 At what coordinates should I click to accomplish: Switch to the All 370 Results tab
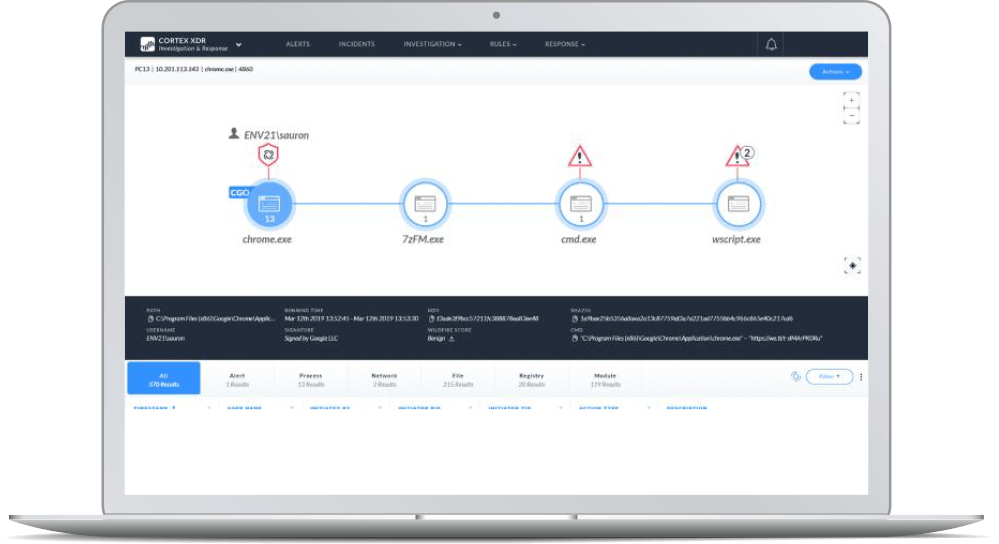coord(164,379)
